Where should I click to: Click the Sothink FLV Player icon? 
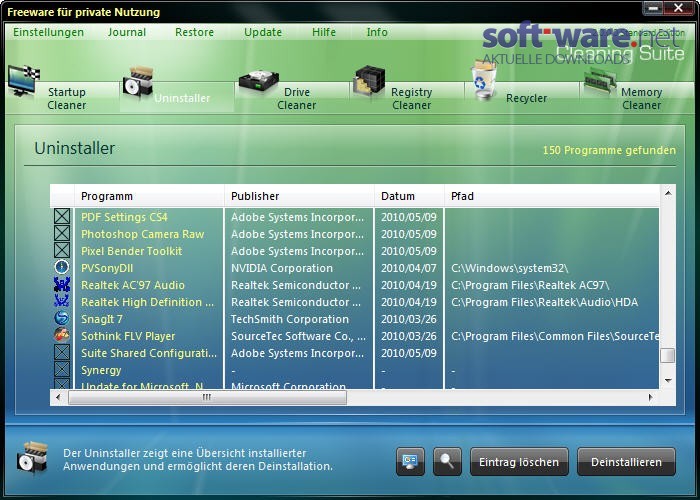(62, 335)
